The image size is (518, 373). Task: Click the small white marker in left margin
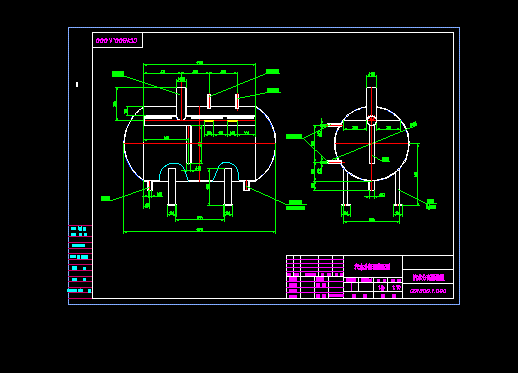(77, 84)
